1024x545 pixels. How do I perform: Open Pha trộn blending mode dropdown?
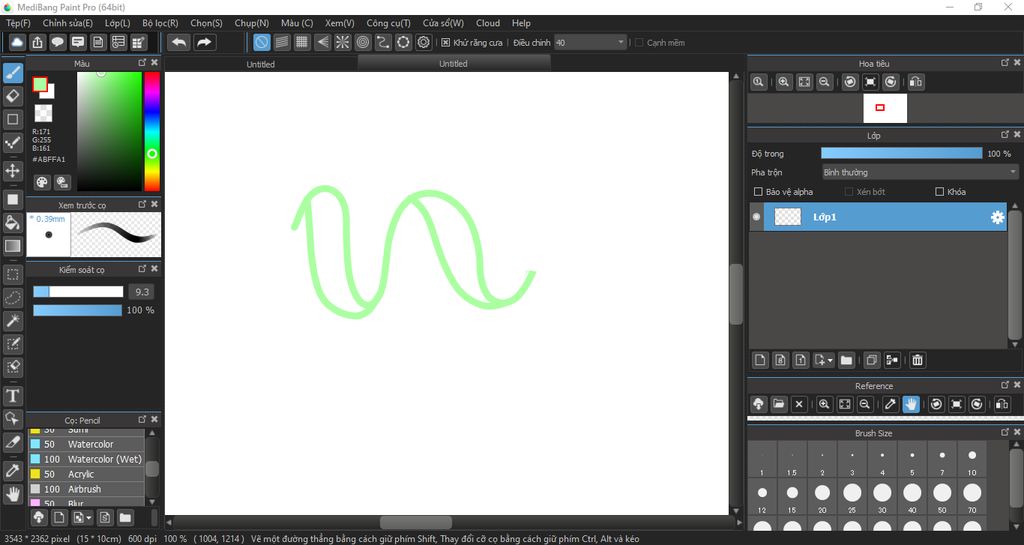click(920, 172)
